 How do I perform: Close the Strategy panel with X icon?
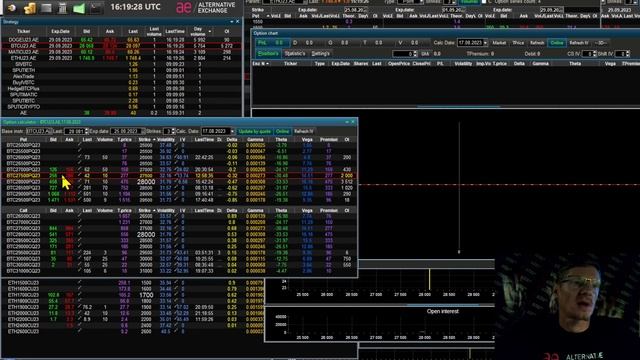pos(238,22)
